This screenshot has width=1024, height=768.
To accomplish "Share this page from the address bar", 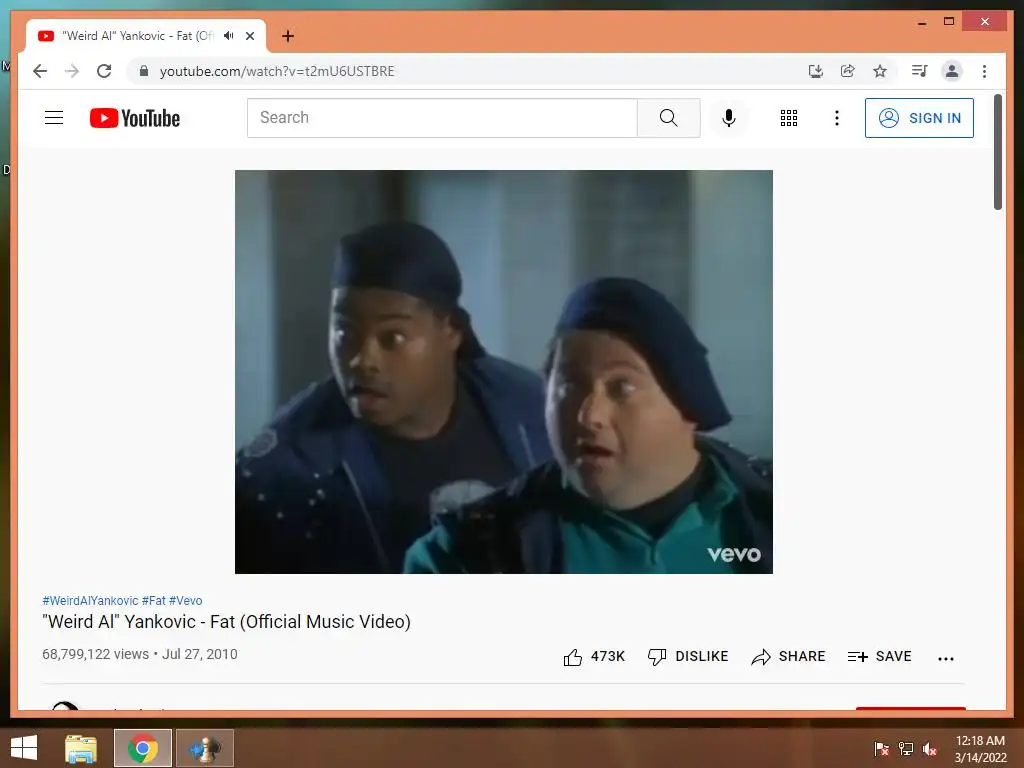I will click(848, 71).
